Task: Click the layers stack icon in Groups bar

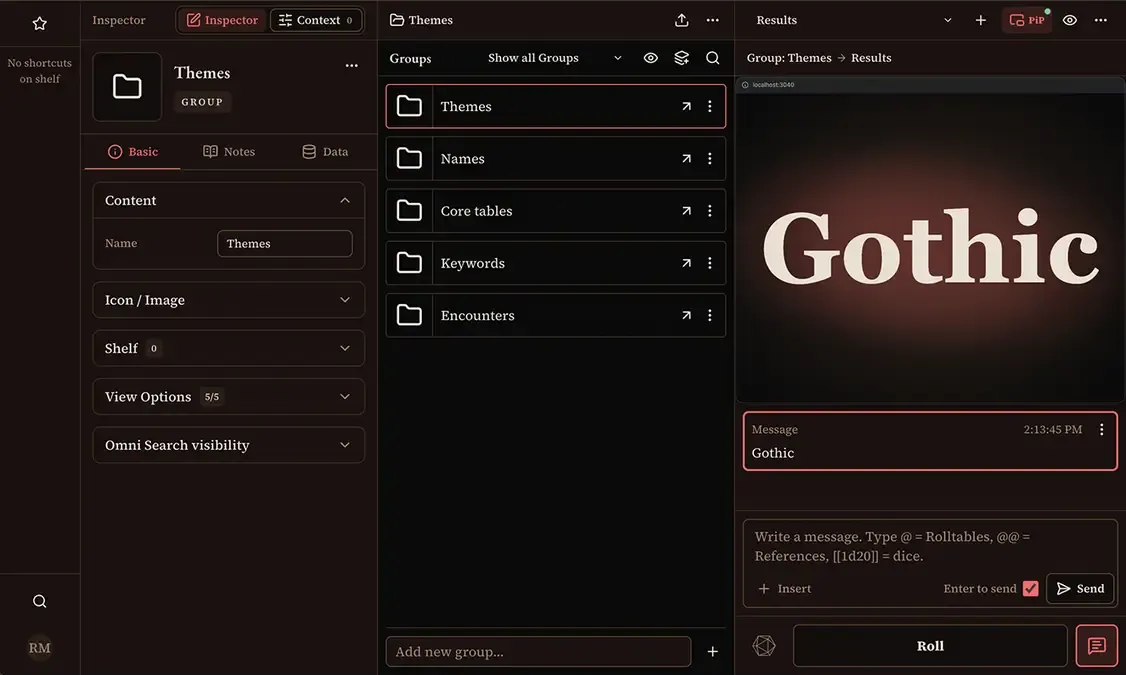Action: click(x=681, y=58)
